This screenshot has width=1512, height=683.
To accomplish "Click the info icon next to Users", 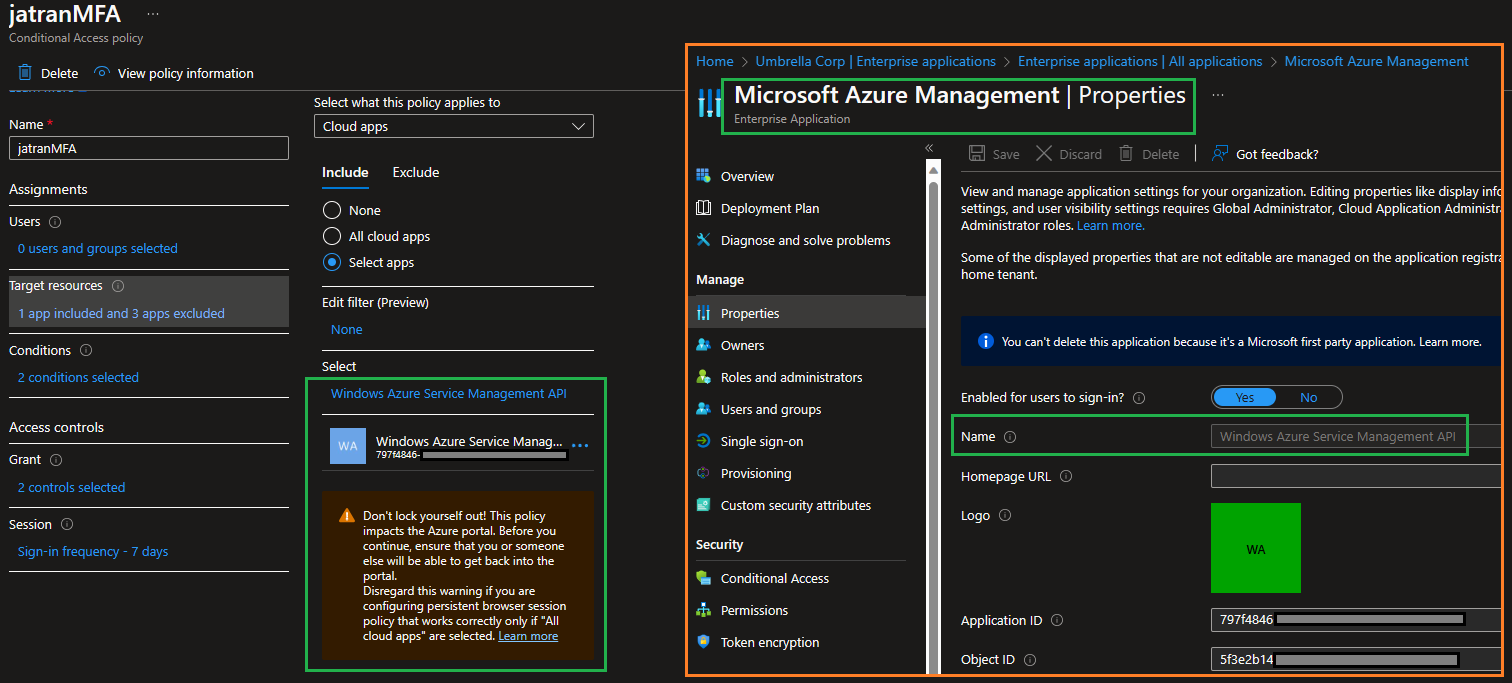I will (55, 222).
